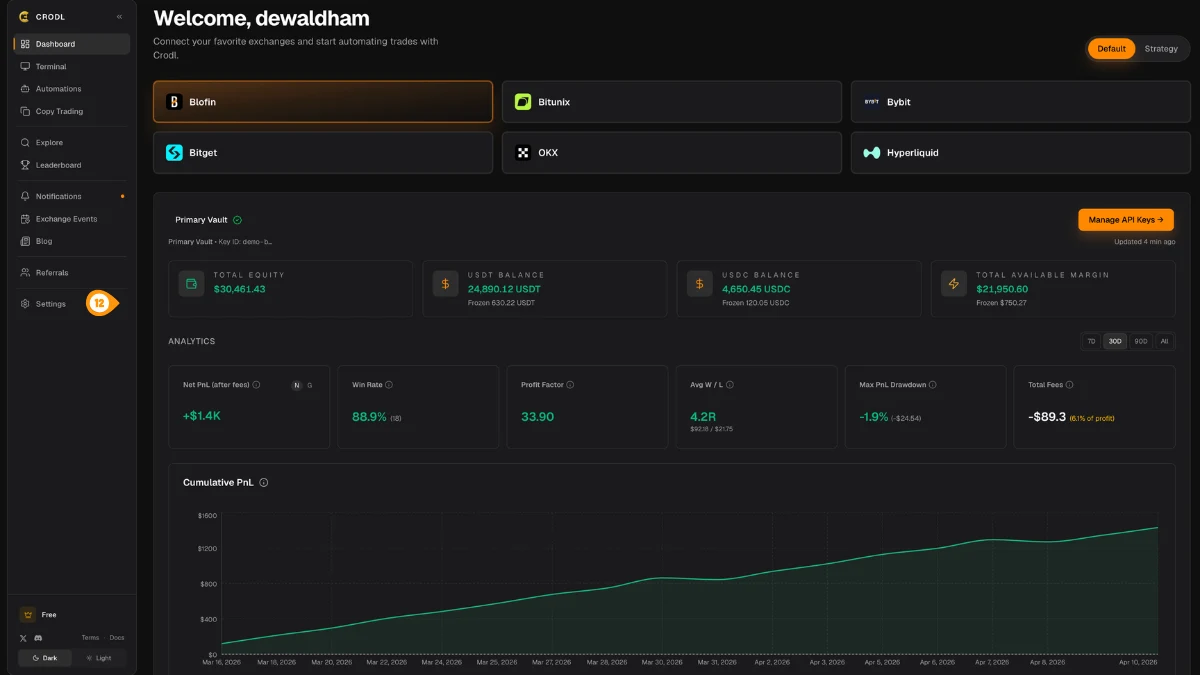Toggle Net PnL to N mode
Image resolution: width=1200 pixels, height=675 pixels.
pyautogui.click(x=296, y=385)
